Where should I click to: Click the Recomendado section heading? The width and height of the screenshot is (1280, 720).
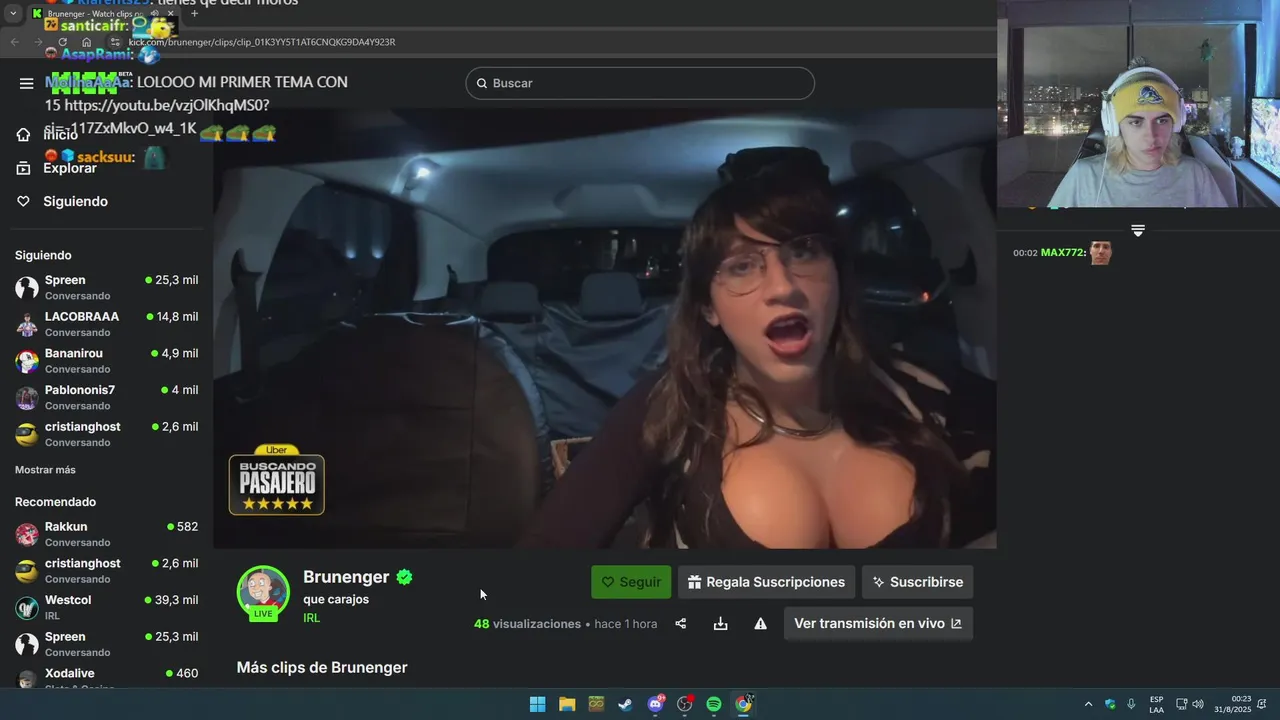[55, 502]
